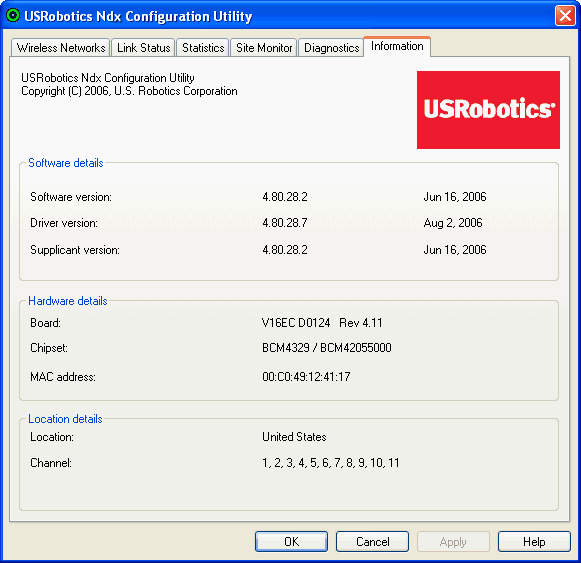Open the Link Status tab

click(x=143, y=48)
